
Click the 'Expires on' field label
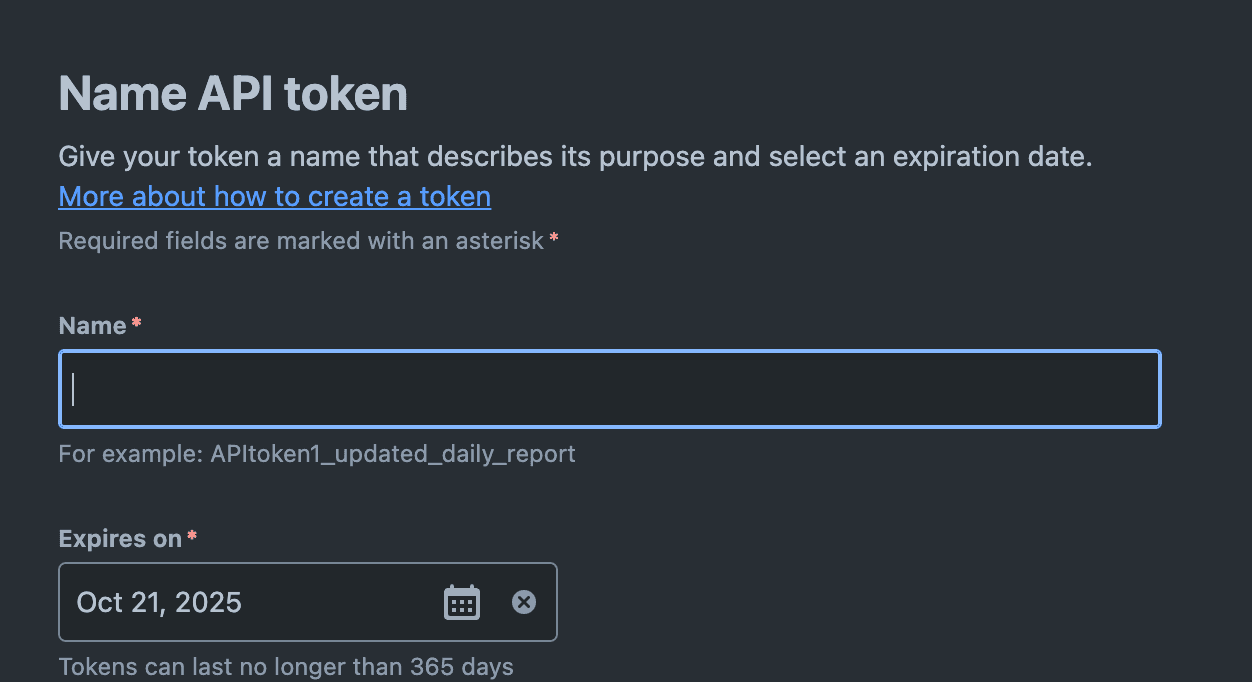(x=120, y=539)
